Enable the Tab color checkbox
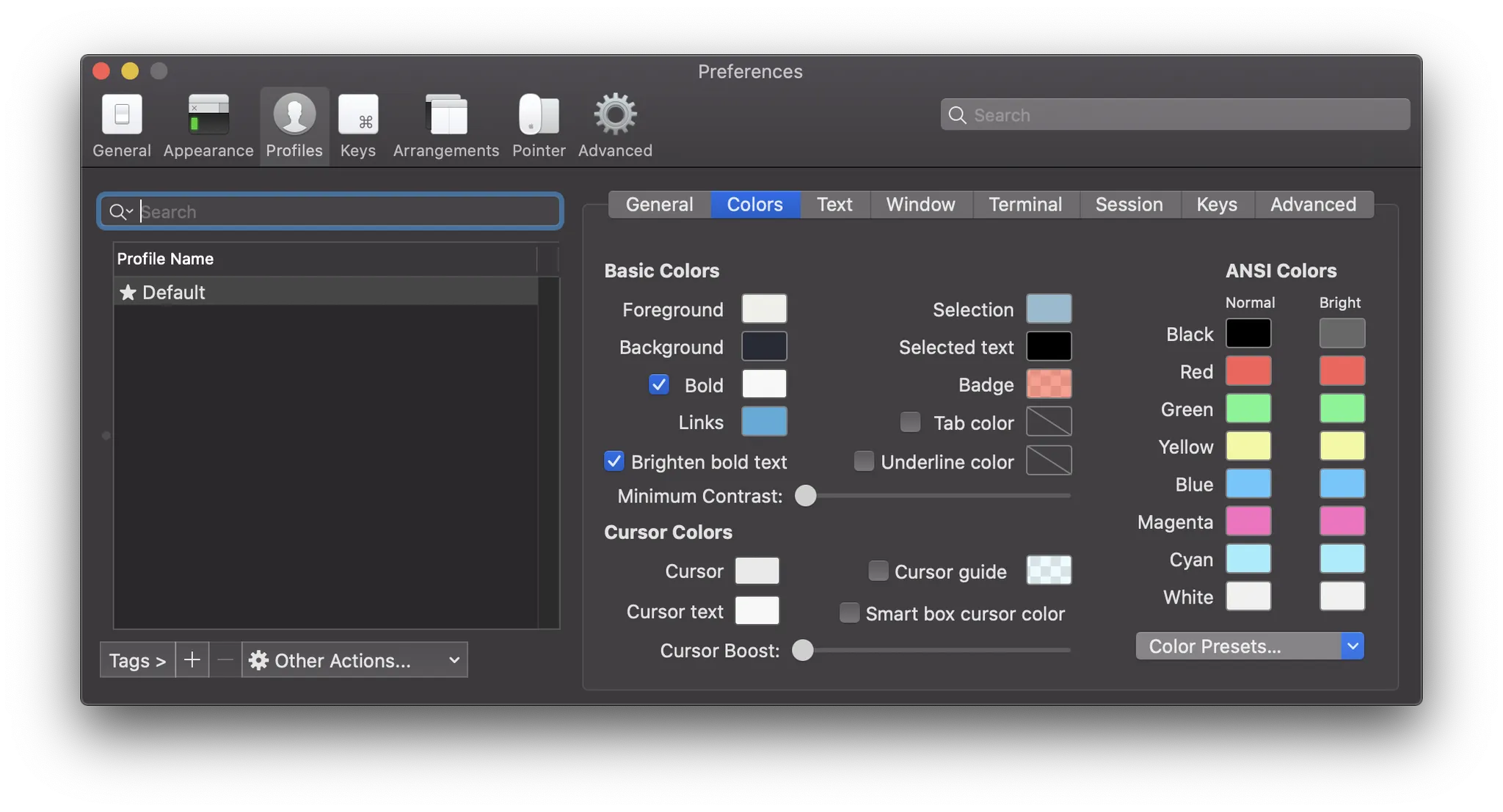1503x812 pixels. pos(910,422)
